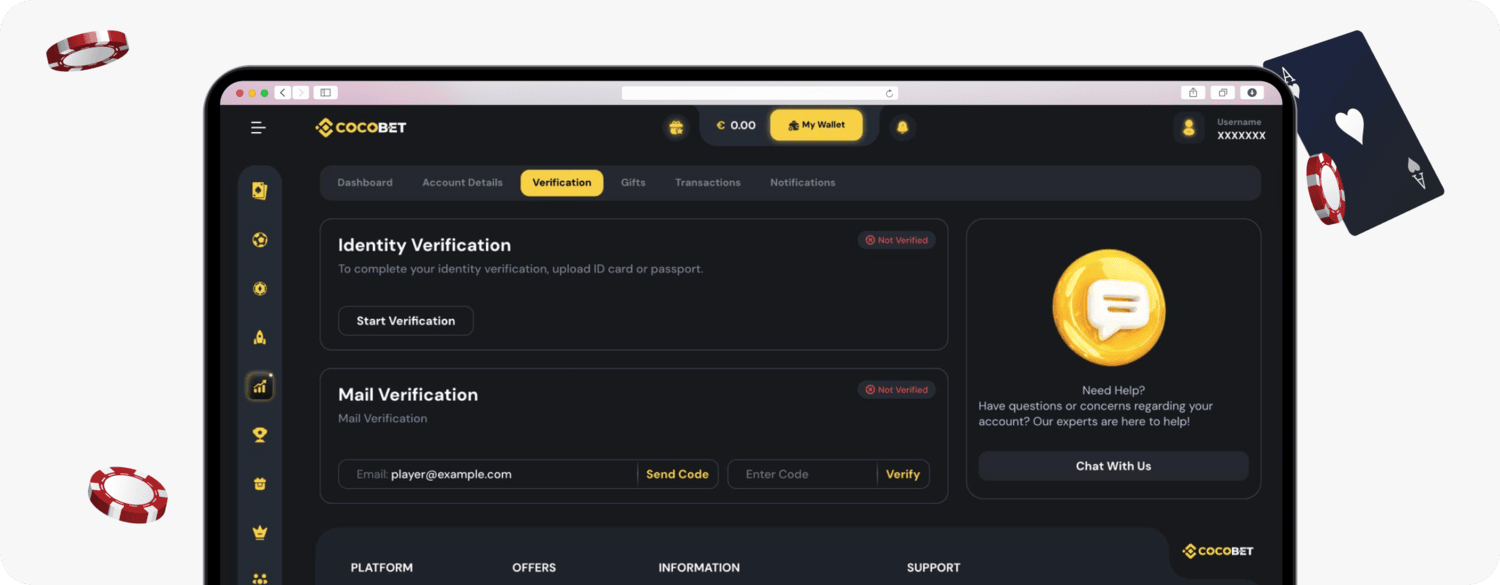The image size is (1500, 585).
Task: Click browser forward arrow button
Action: [x=301, y=92]
